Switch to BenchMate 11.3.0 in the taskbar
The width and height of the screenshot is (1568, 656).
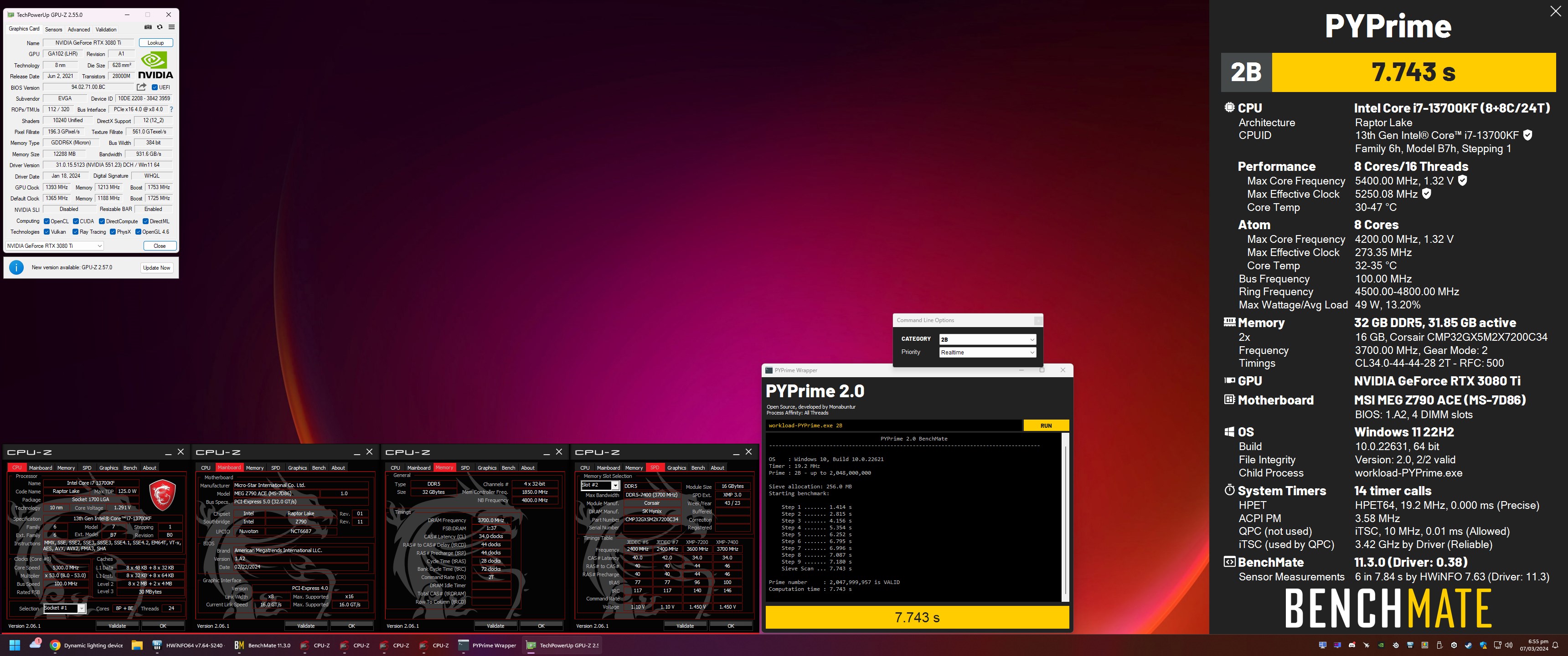(263, 646)
